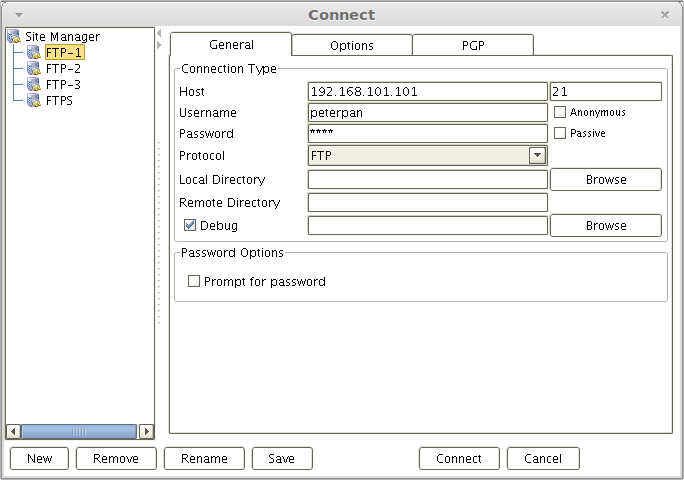Select the FTP-2 site icon
Screen dimensions: 684x480
[x=34, y=69]
